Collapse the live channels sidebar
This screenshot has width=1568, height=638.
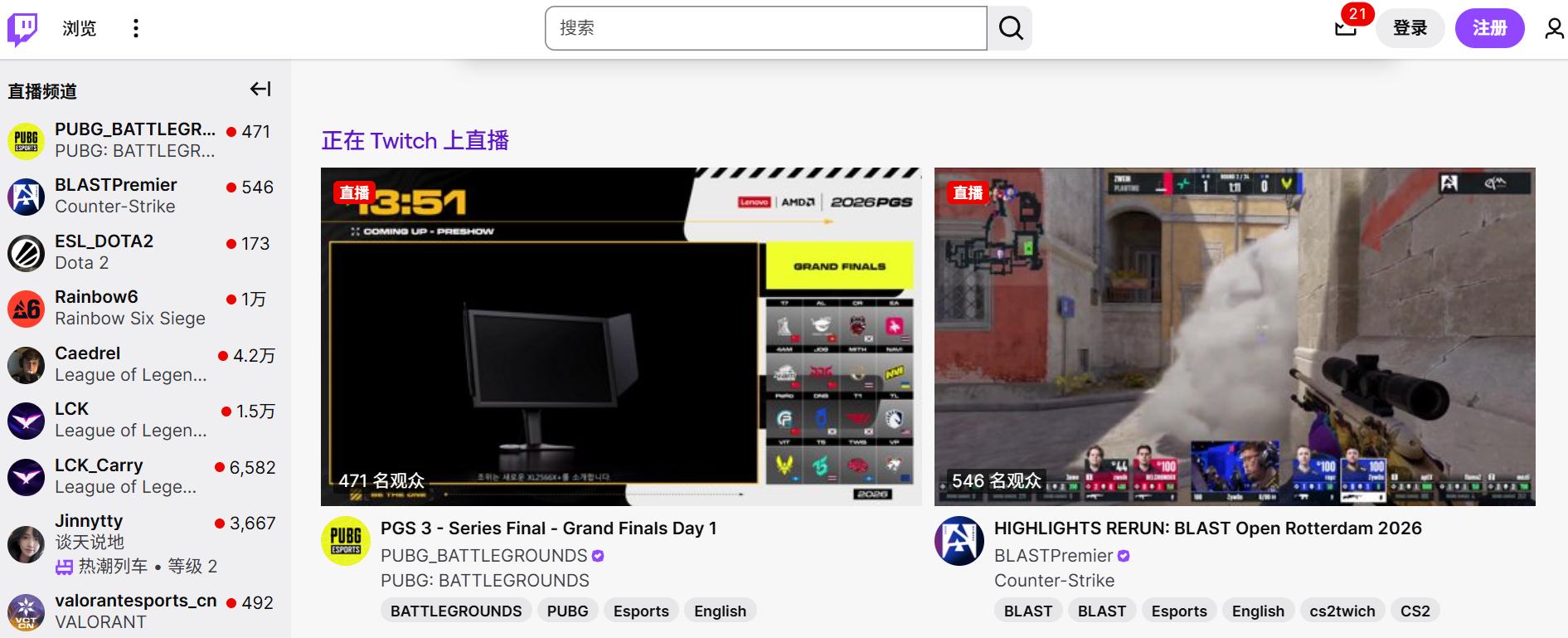coord(260,89)
